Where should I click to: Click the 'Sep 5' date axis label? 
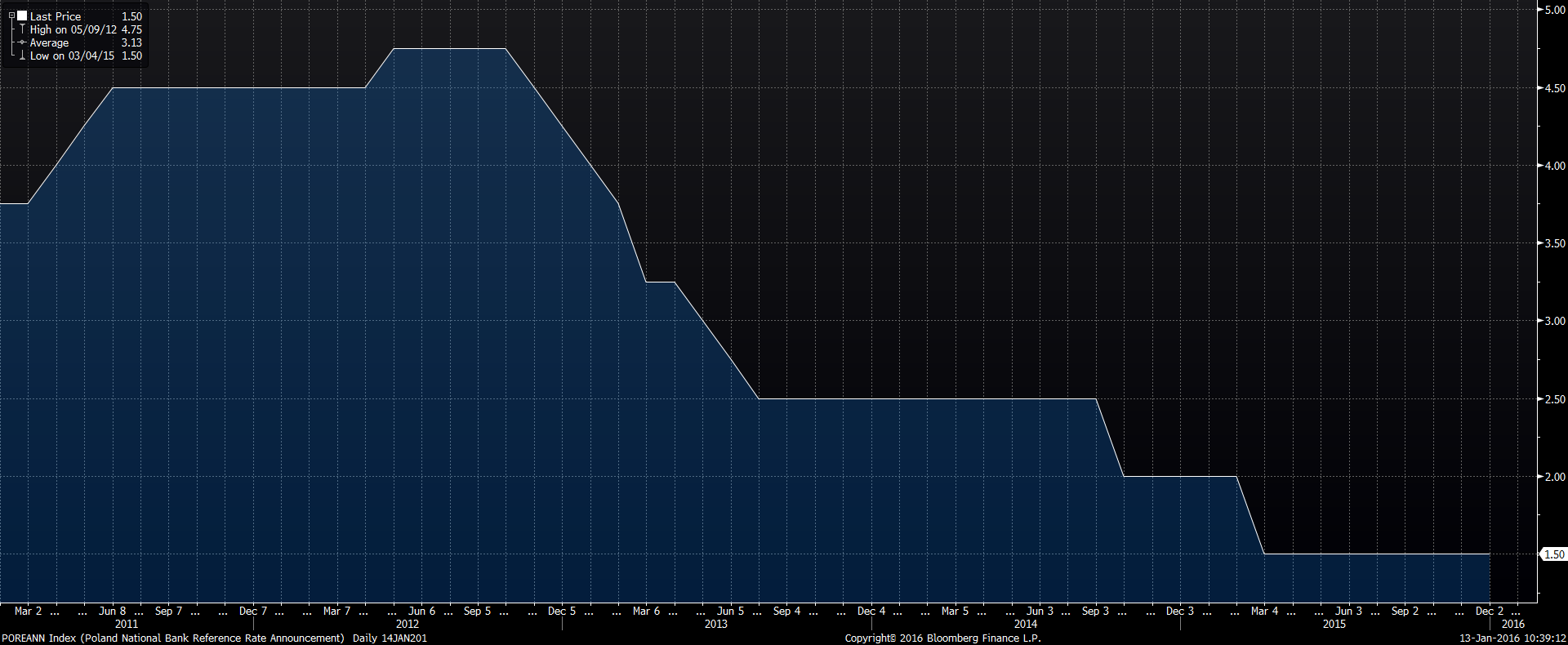[477, 611]
